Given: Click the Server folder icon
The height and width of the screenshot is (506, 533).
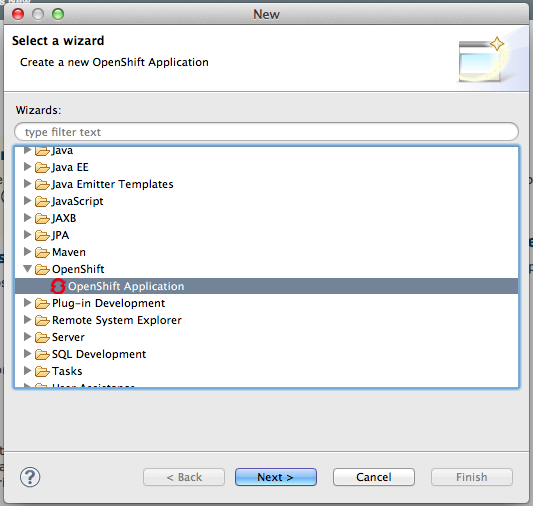Looking at the screenshot, I should tap(42, 337).
